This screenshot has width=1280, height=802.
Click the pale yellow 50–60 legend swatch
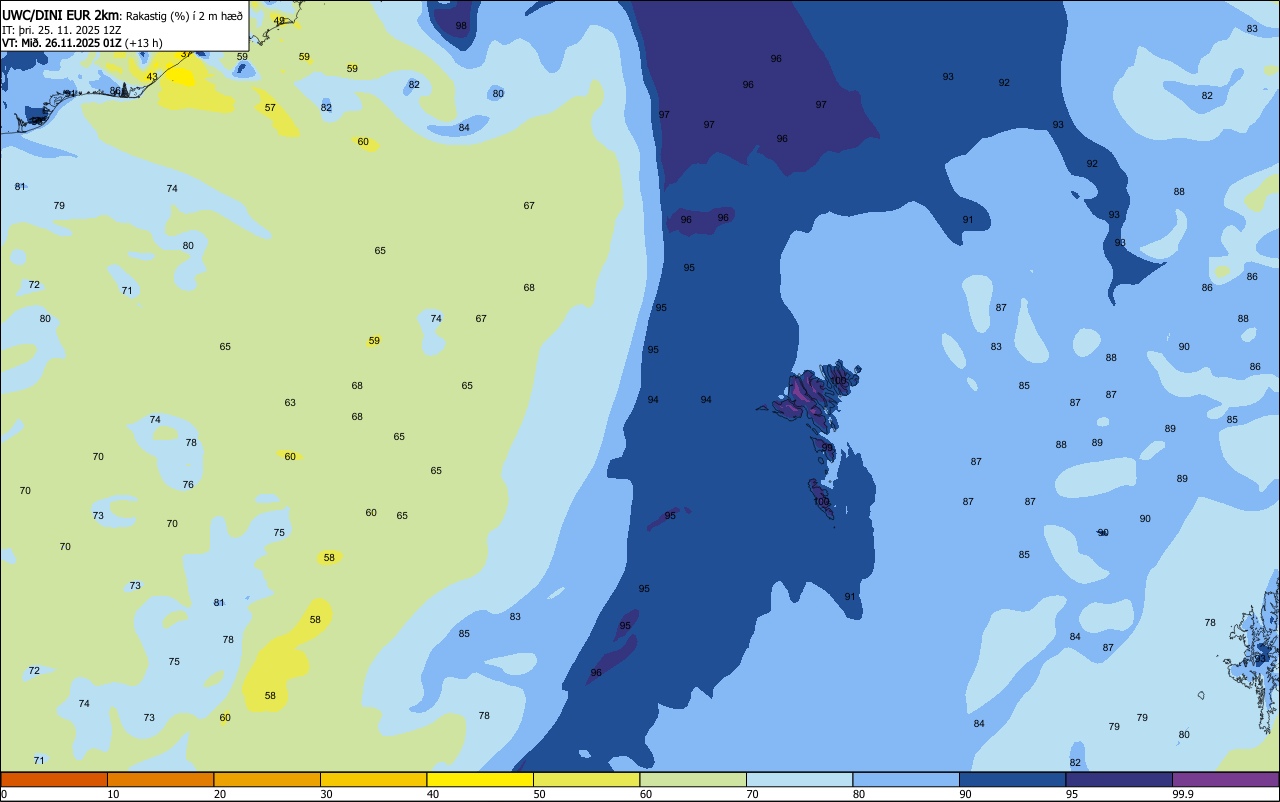(x=586, y=779)
